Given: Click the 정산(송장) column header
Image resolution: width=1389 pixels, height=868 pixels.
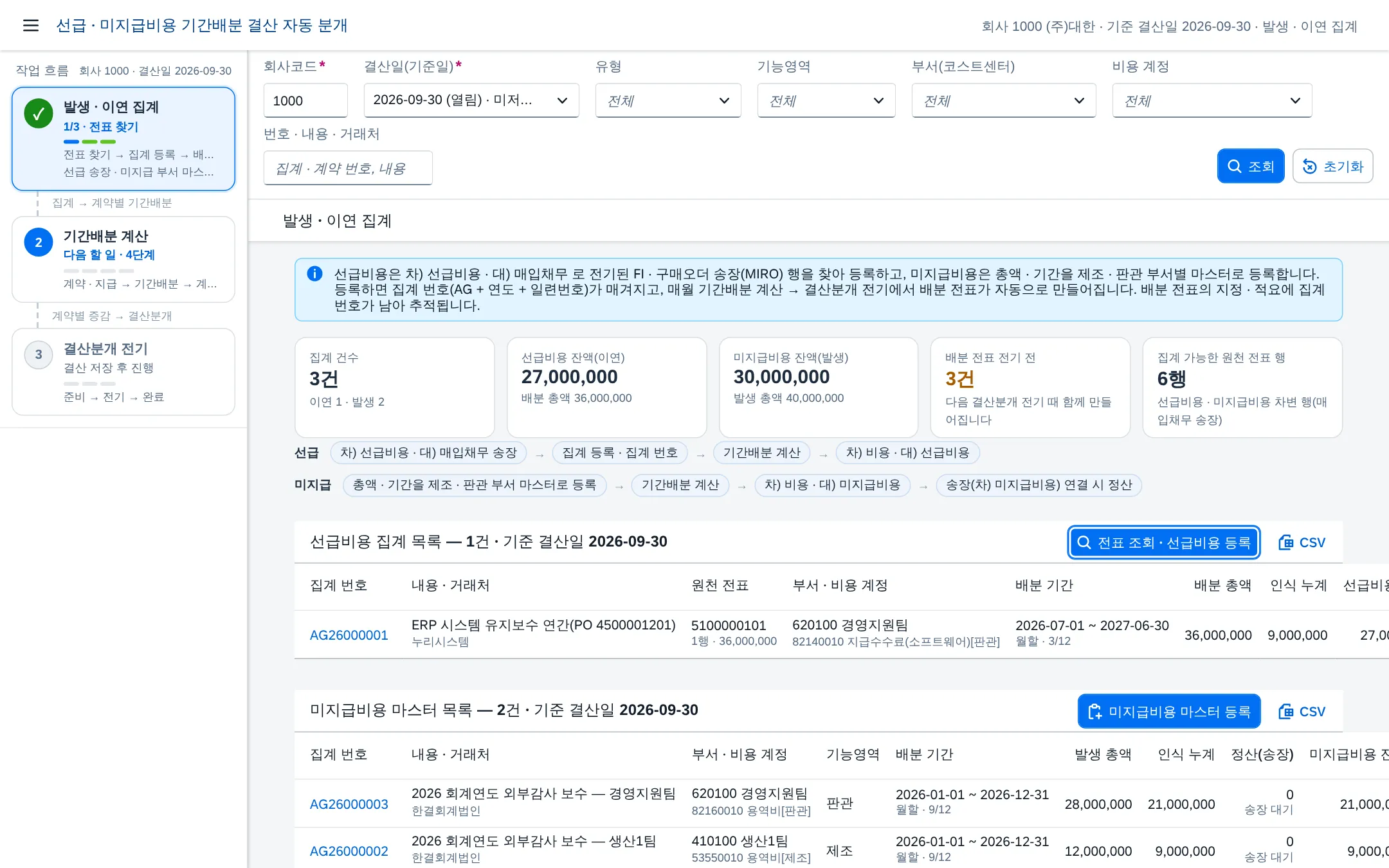Looking at the screenshot, I should (1262, 754).
